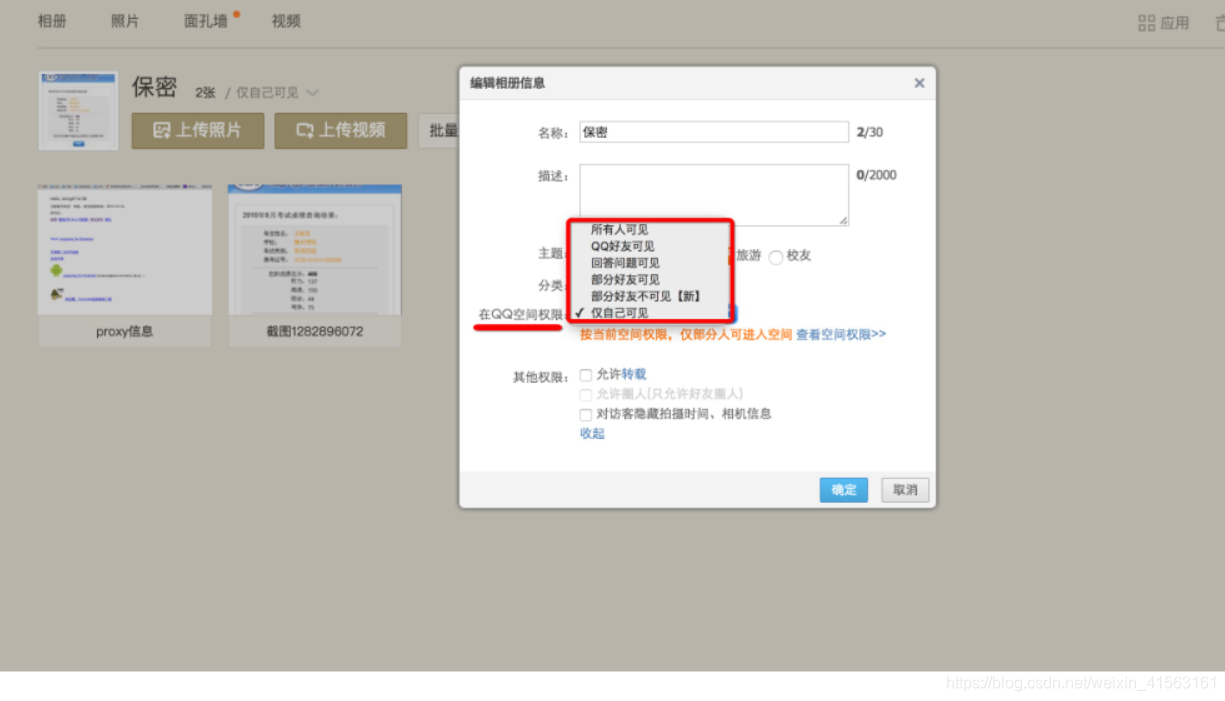Switch to the 视频 tab
The height and width of the screenshot is (701, 1225).
(x=286, y=21)
